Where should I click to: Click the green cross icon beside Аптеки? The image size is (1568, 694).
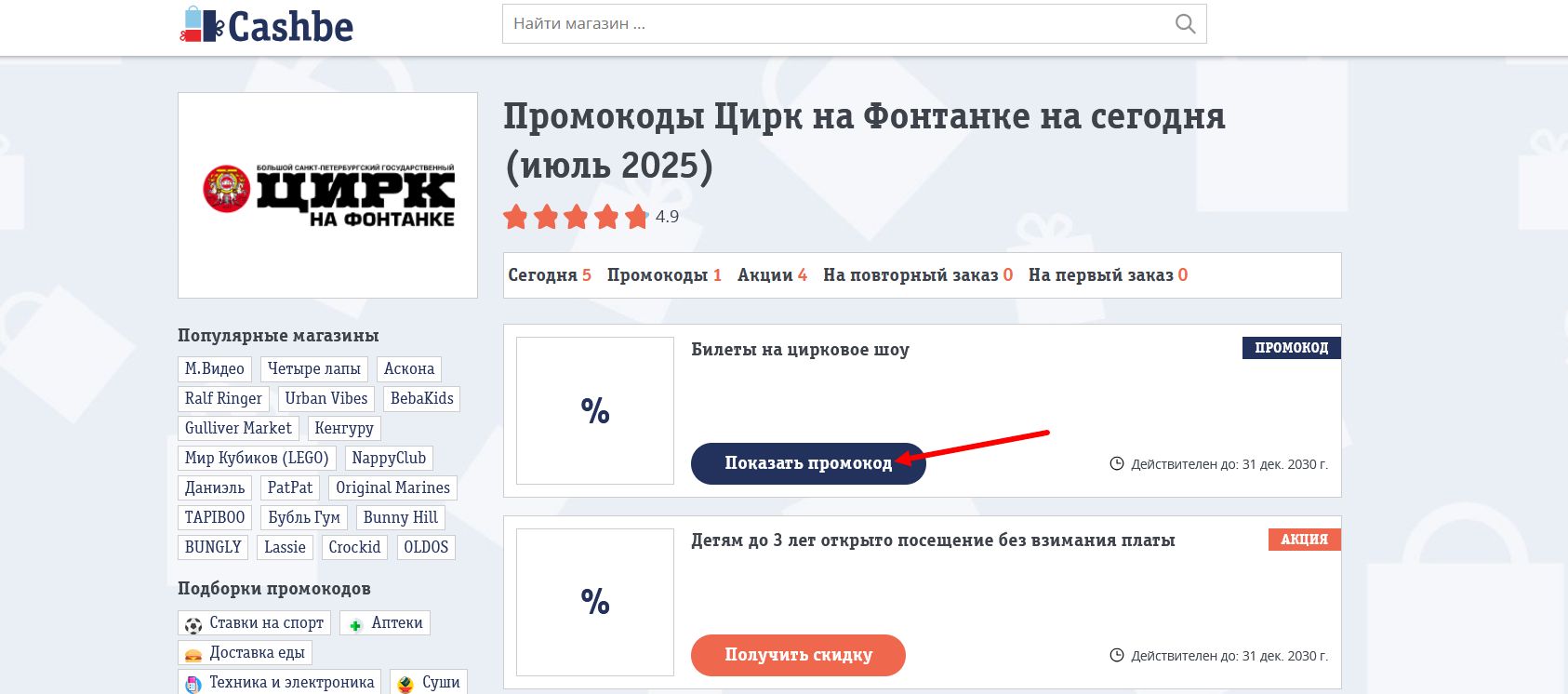(x=355, y=625)
